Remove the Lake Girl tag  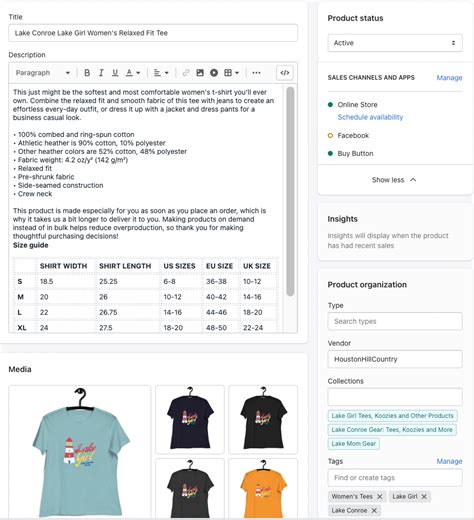click(x=424, y=496)
